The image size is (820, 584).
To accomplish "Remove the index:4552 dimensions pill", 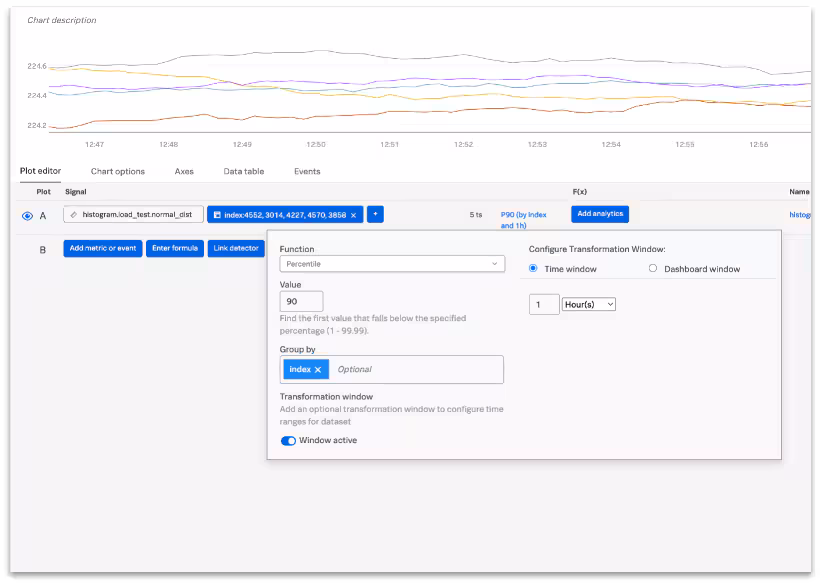I will pyautogui.click(x=355, y=214).
